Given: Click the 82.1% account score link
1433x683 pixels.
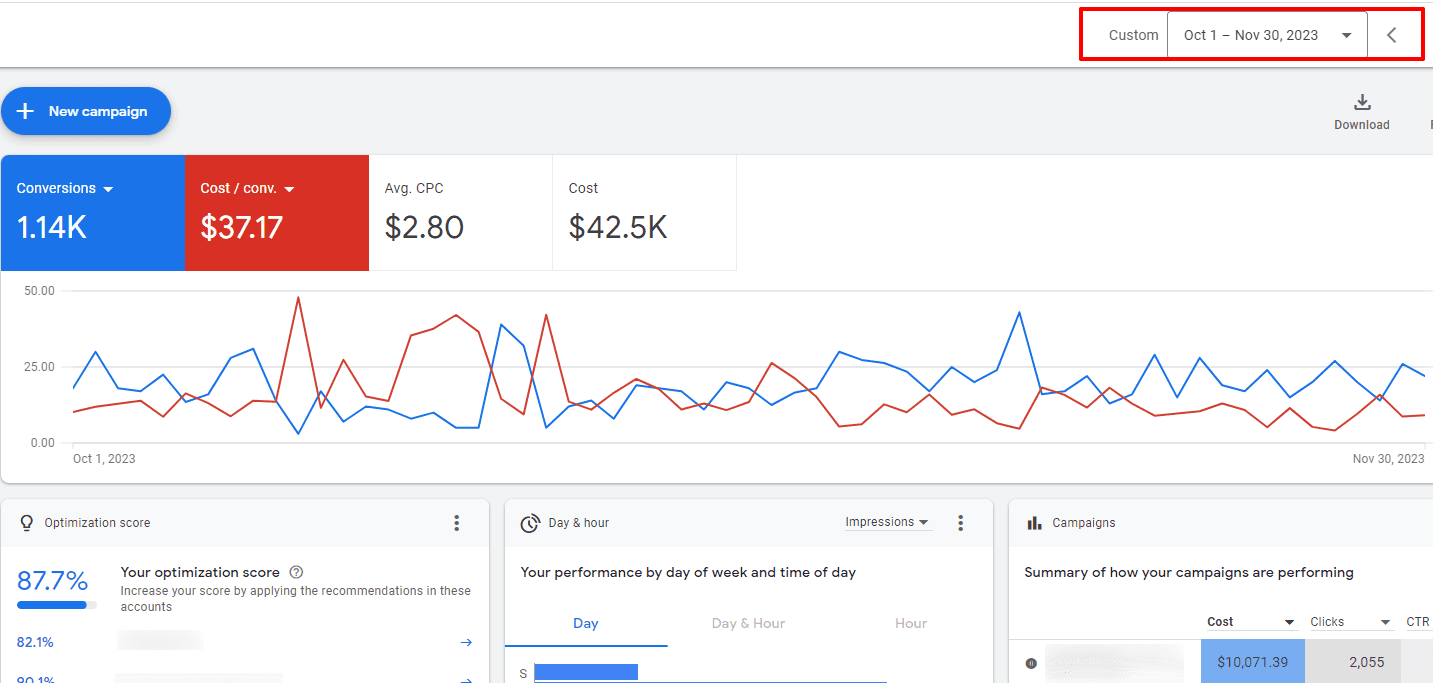Looking at the screenshot, I should click(35, 643).
